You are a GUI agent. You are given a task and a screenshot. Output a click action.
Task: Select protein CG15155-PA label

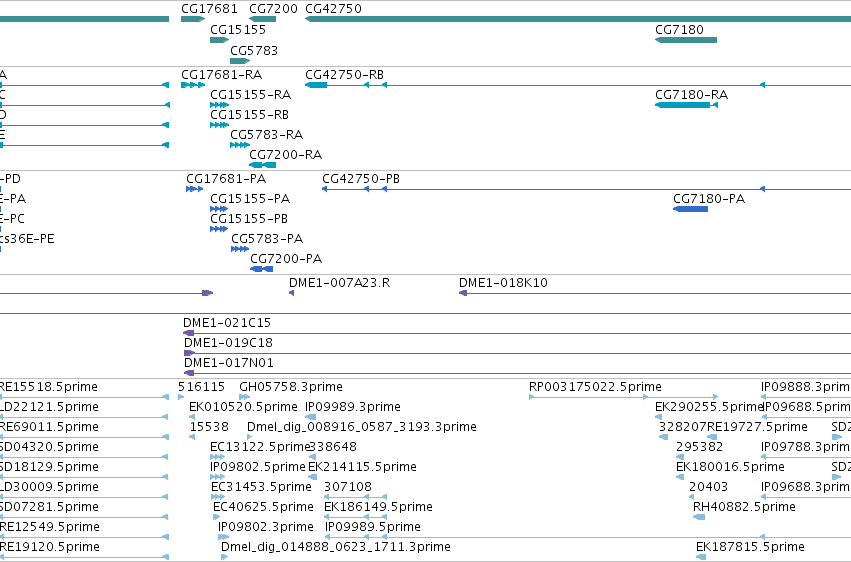tap(250, 199)
